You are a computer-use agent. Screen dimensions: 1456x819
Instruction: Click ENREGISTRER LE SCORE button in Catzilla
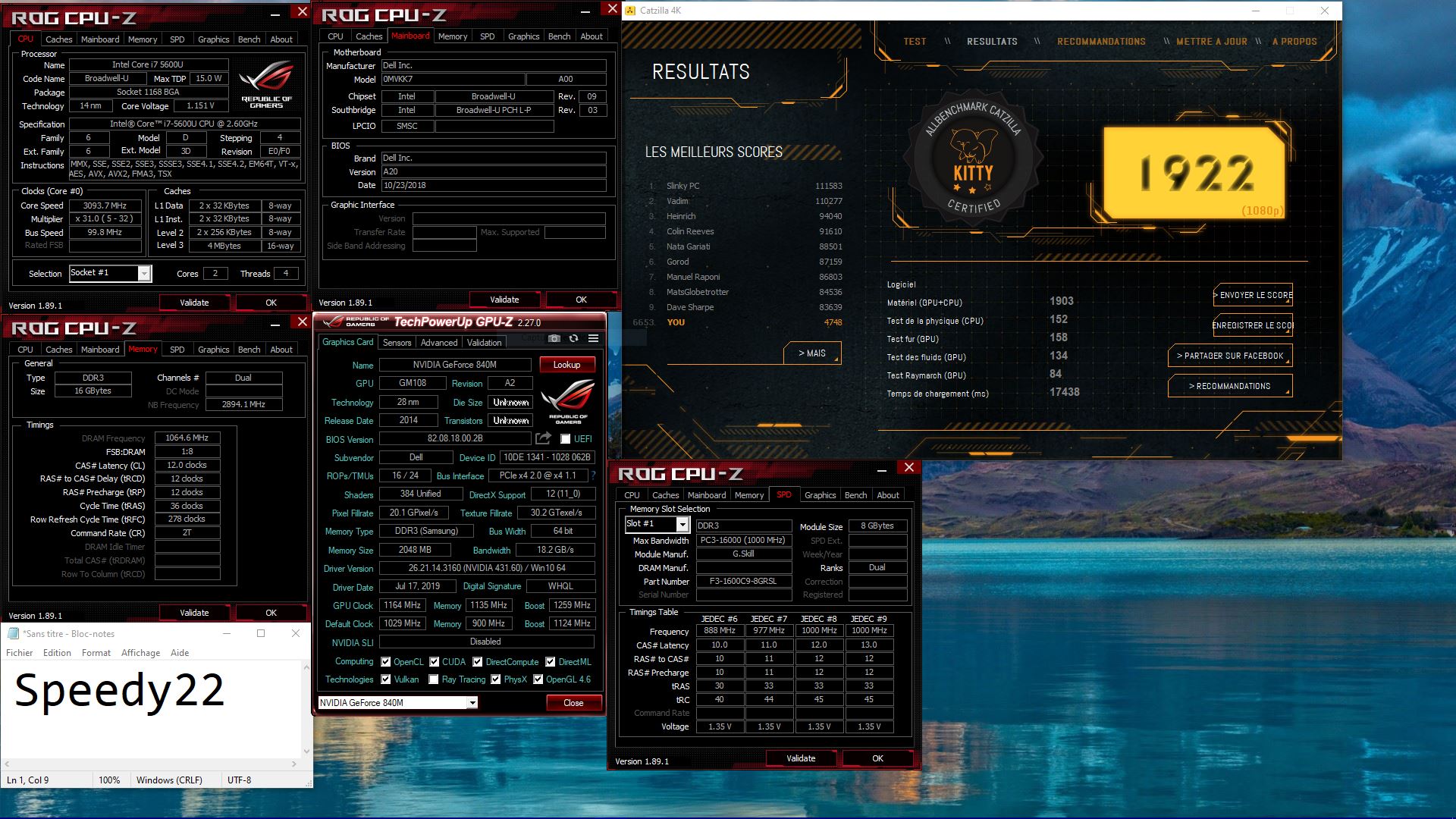1253,325
